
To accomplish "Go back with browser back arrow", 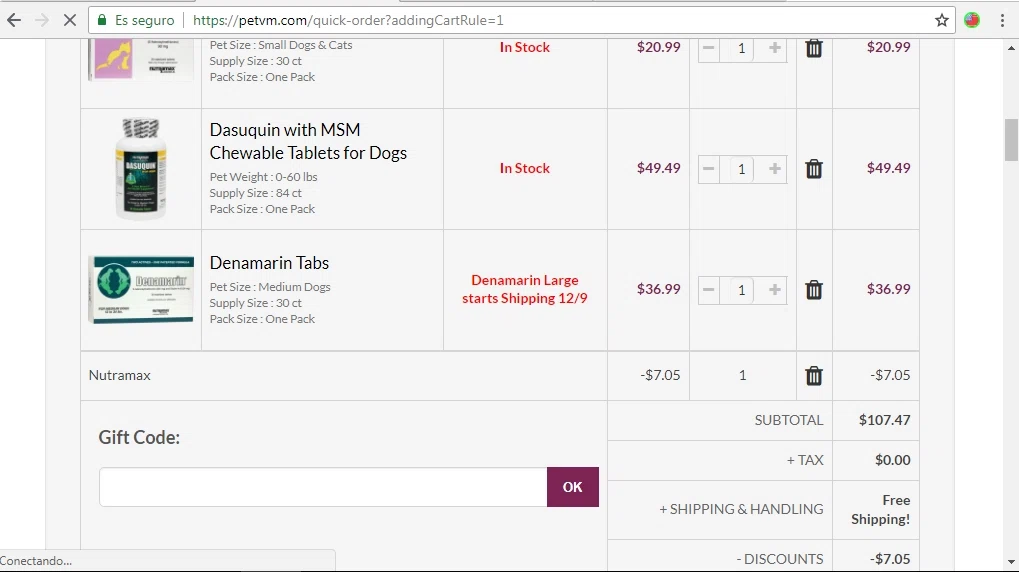I will 14,20.
